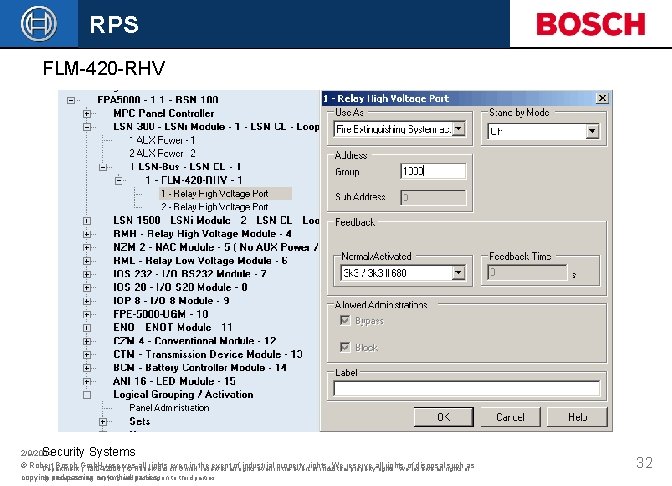Select Logical Grouping / Activation label
Screen dimensions: 672x486
pos(183,395)
